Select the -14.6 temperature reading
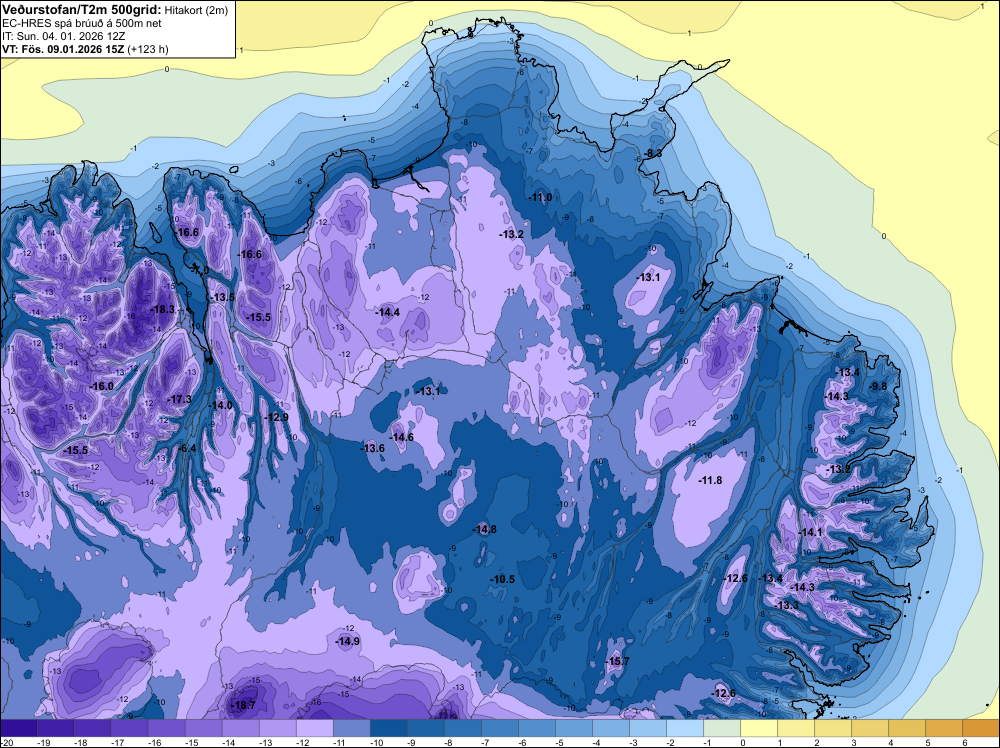 point(402,437)
